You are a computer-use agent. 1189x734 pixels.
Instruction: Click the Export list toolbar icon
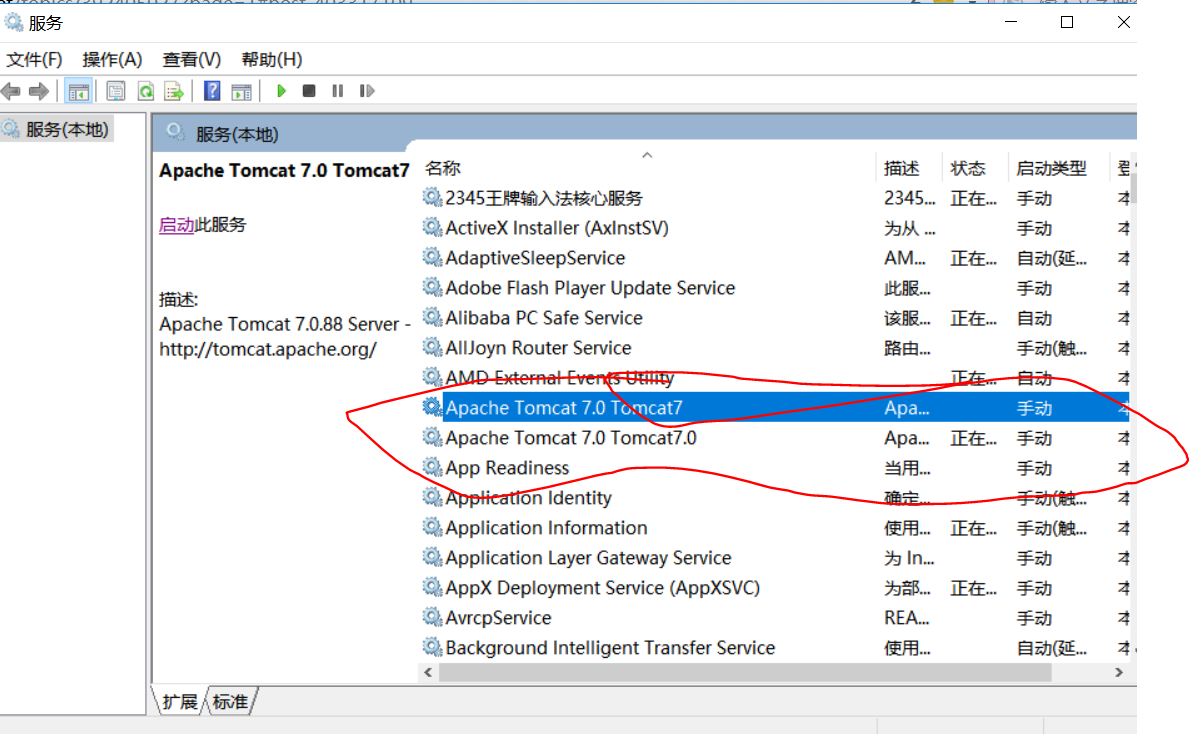(x=174, y=92)
